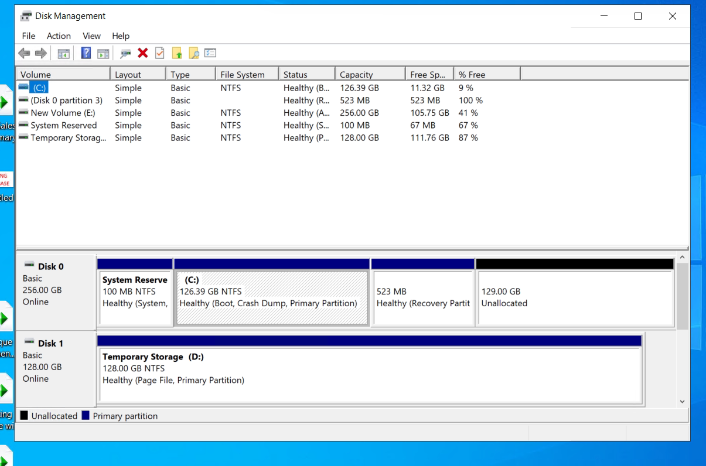706x466 pixels.
Task: Minimize the Disk Management window
Action: point(604,16)
